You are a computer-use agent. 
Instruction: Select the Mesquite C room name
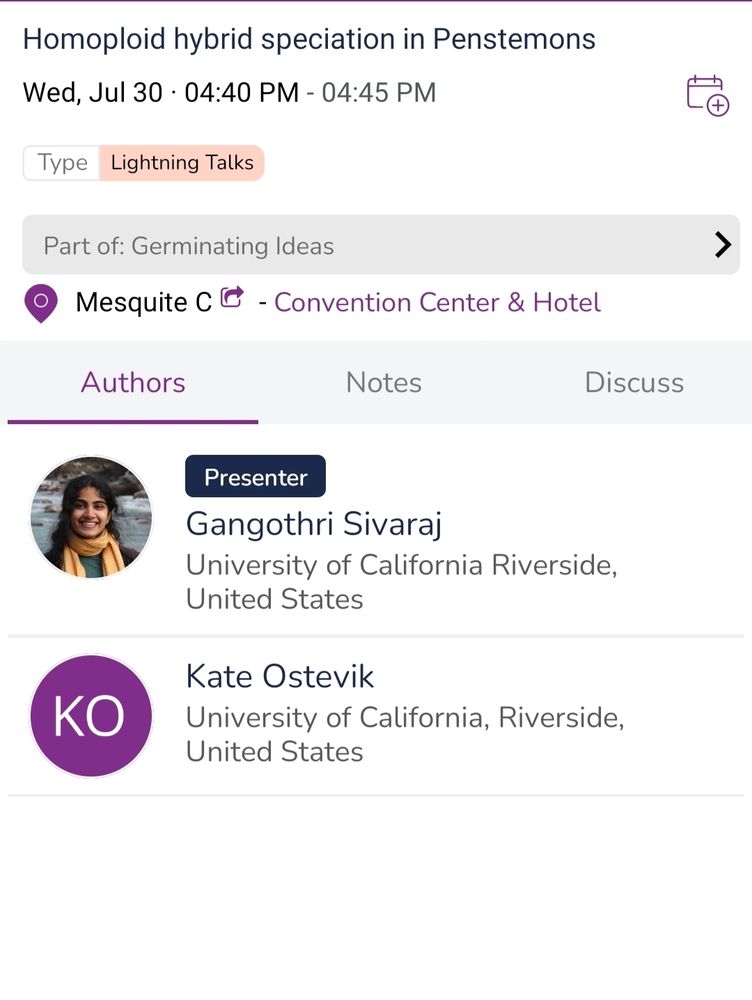(x=144, y=302)
